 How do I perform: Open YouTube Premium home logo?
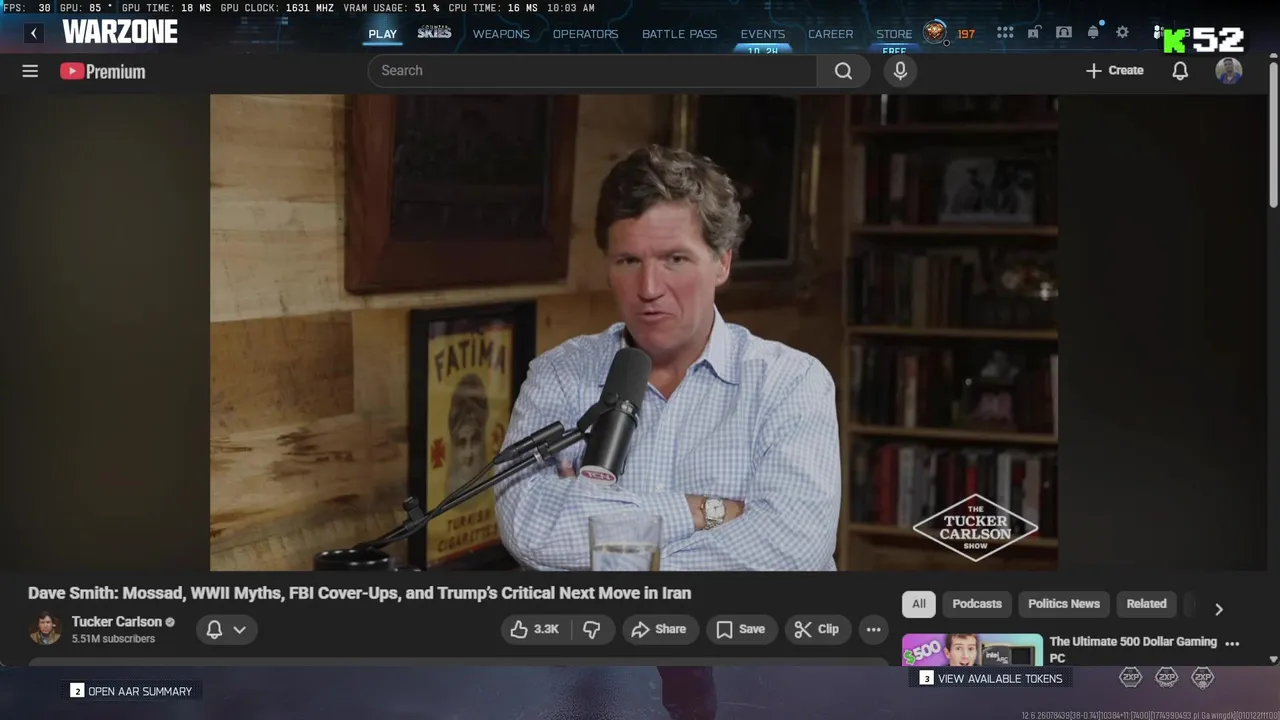click(x=102, y=71)
